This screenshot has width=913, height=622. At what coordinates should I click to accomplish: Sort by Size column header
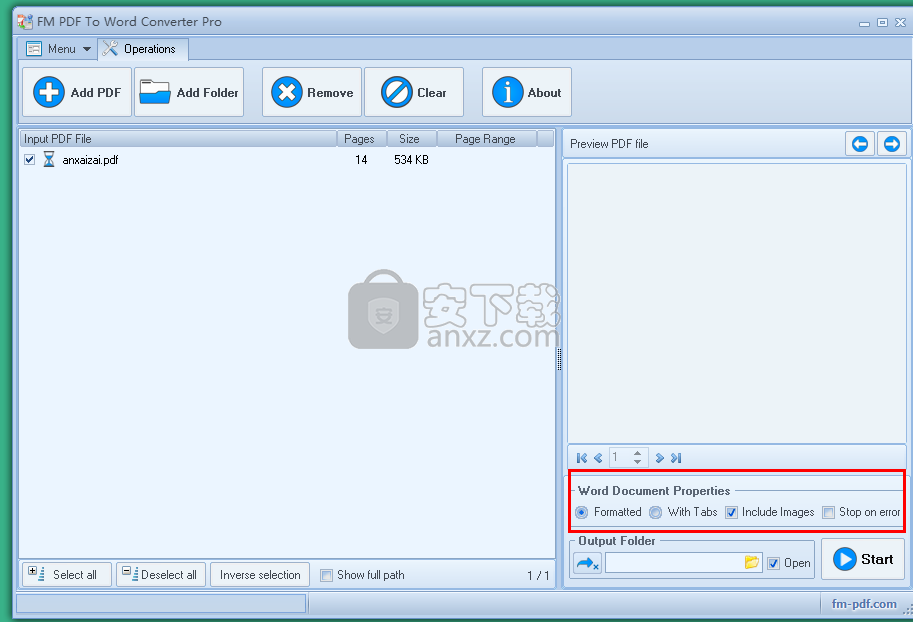412,139
